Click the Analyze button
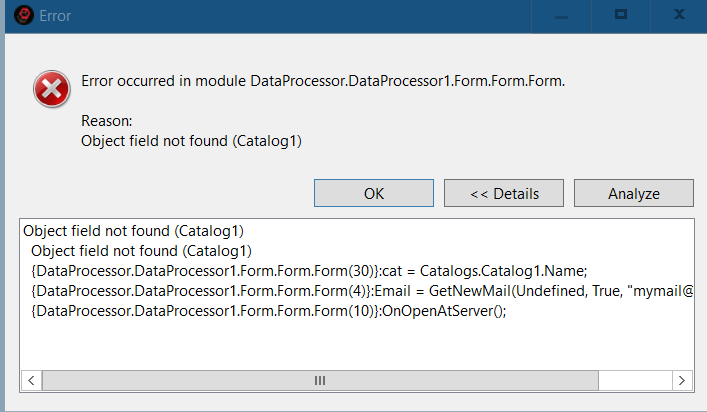The image size is (707, 412). tap(633, 194)
